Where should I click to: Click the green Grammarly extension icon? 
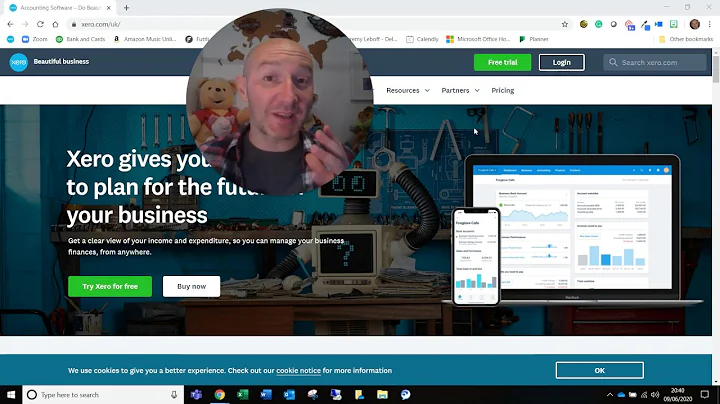tap(598, 24)
